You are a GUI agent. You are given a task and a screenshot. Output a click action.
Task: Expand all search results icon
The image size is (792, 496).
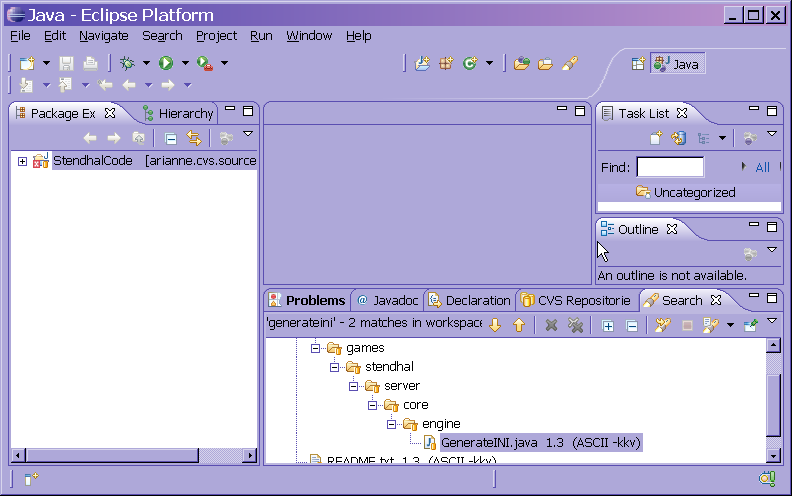click(x=607, y=325)
